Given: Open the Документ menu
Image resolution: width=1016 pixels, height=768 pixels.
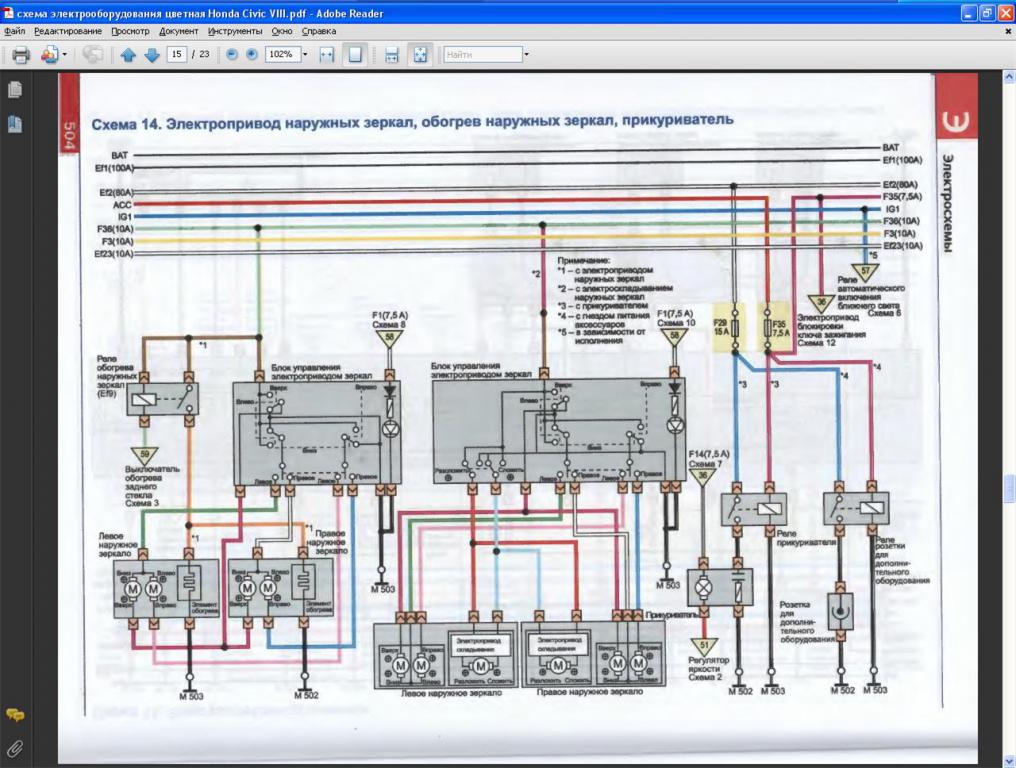Looking at the screenshot, I should [179, 31].
